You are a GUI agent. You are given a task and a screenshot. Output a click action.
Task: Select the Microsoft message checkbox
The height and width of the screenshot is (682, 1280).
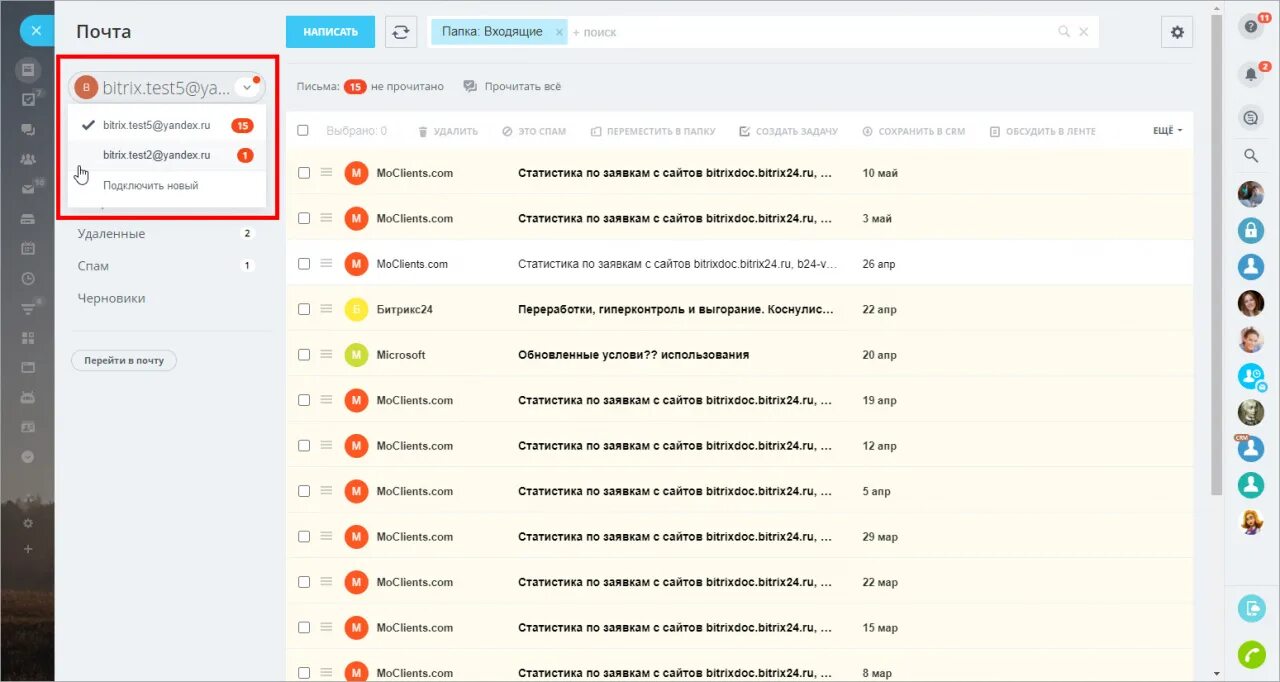click(x=304, y=354)
